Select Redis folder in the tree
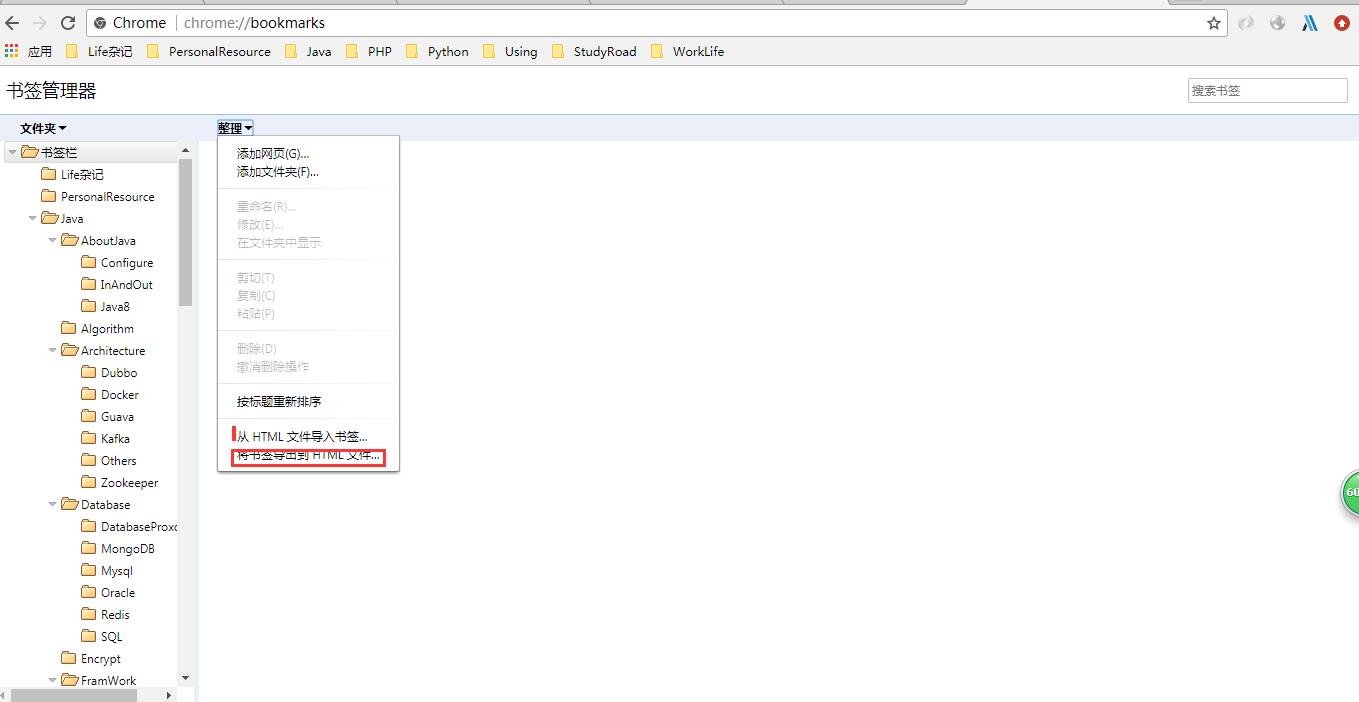The height and width of the screenshot is (702, 1359). (x=105, y=614)
